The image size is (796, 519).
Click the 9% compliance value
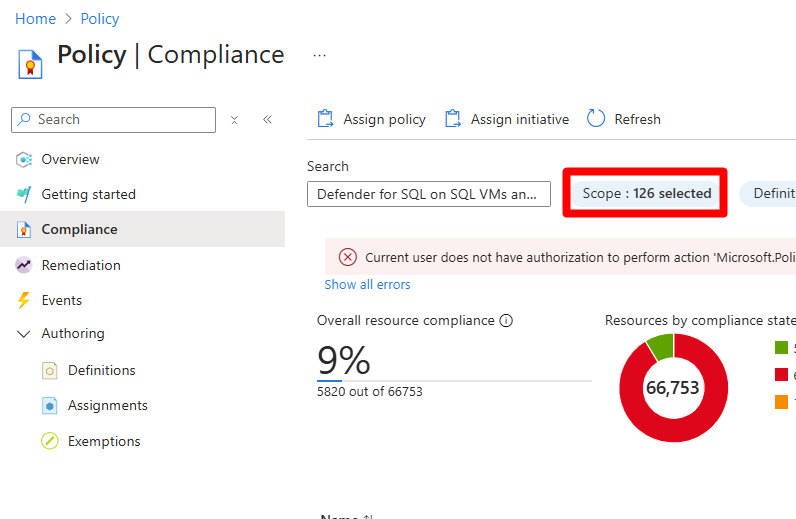pyautogui.click(x=344, y=360)
